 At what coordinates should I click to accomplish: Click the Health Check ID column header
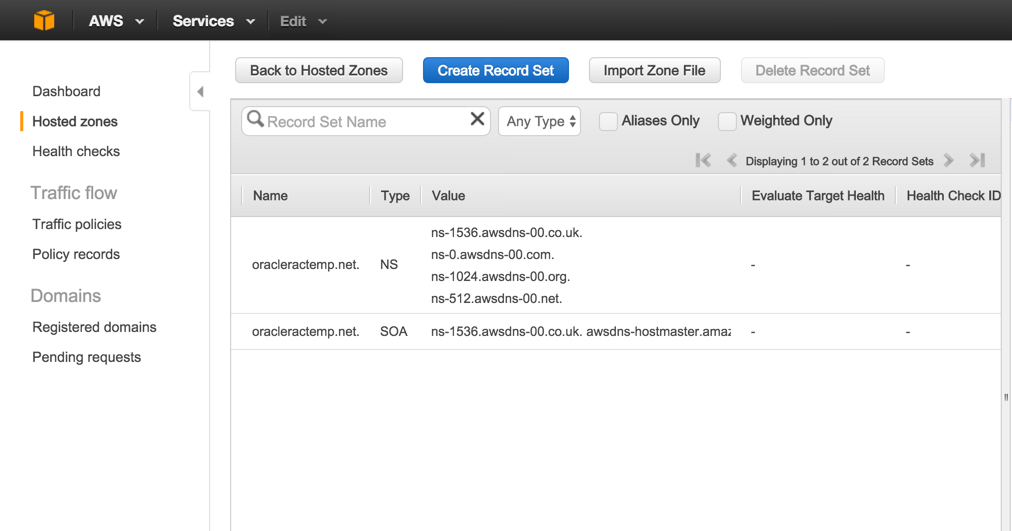tap(953, 195)
